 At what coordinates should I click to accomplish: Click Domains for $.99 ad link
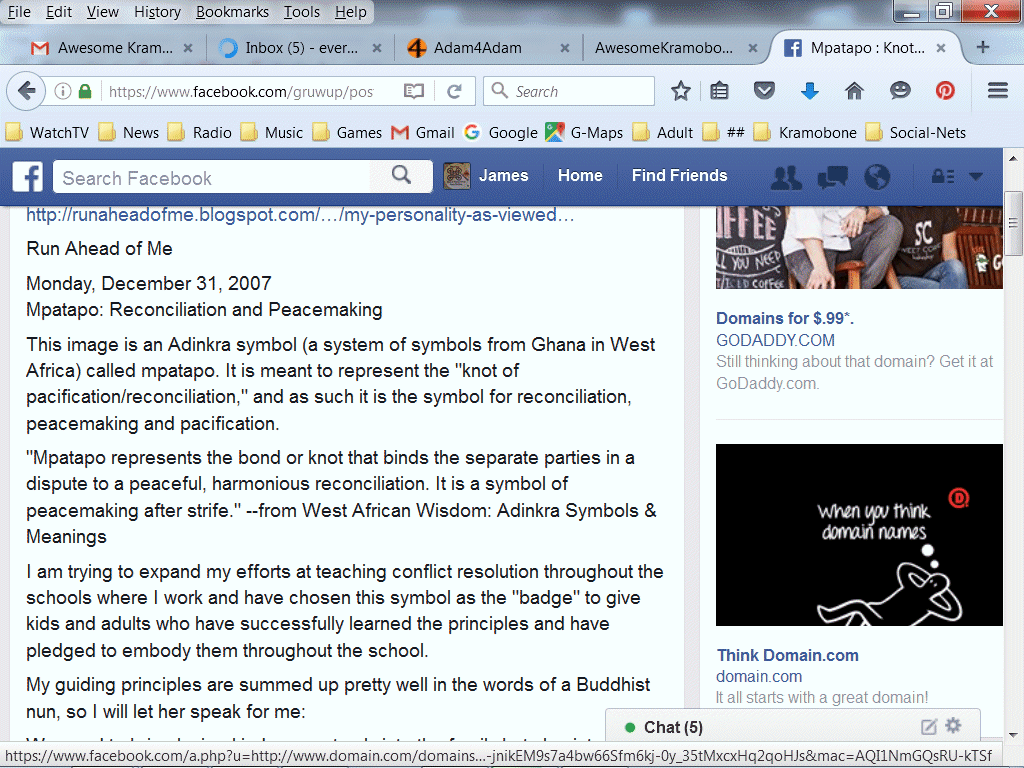[785, 318]
